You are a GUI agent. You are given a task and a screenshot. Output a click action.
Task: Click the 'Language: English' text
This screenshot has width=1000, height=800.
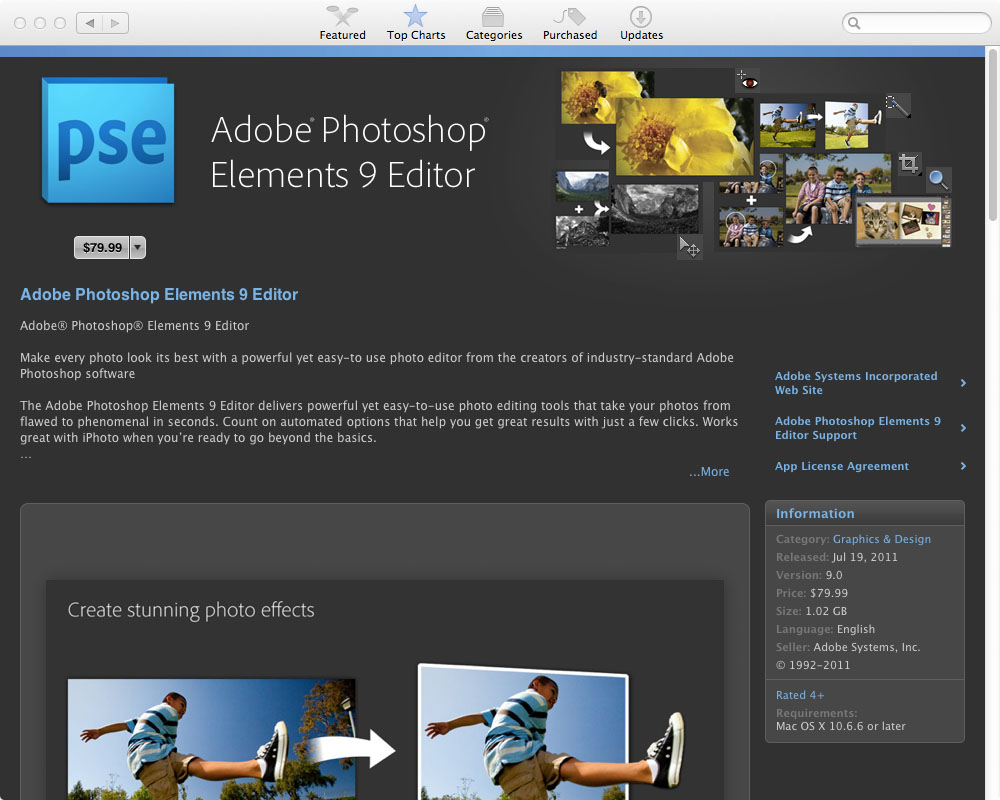(825, 629)
